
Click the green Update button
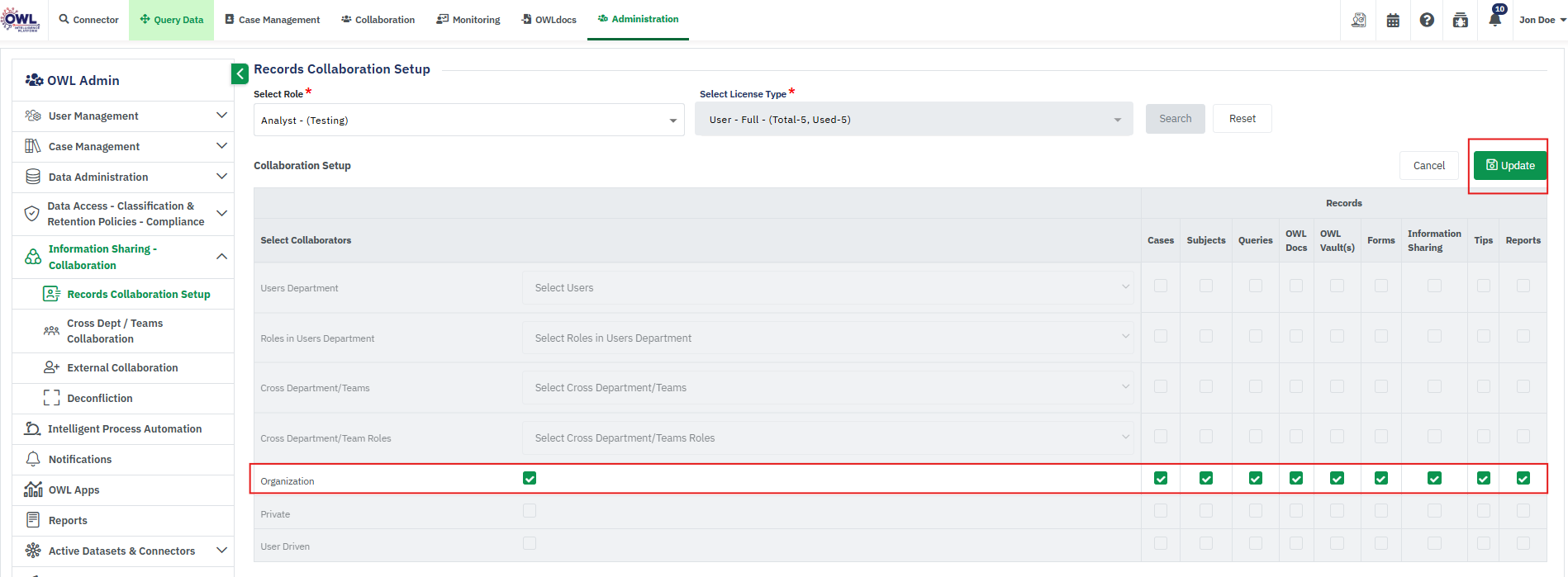point(1509,166)
